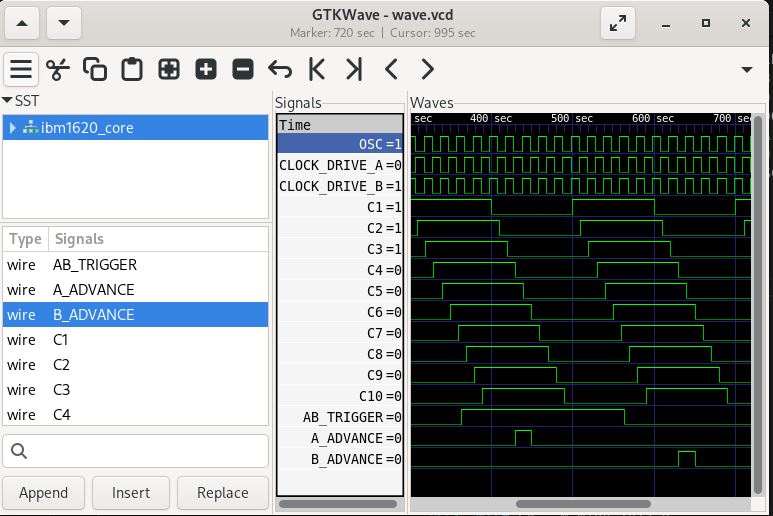773x516 pixels.
Task: Select the C9=0 trace name
Action: click(x=340, y=375)
